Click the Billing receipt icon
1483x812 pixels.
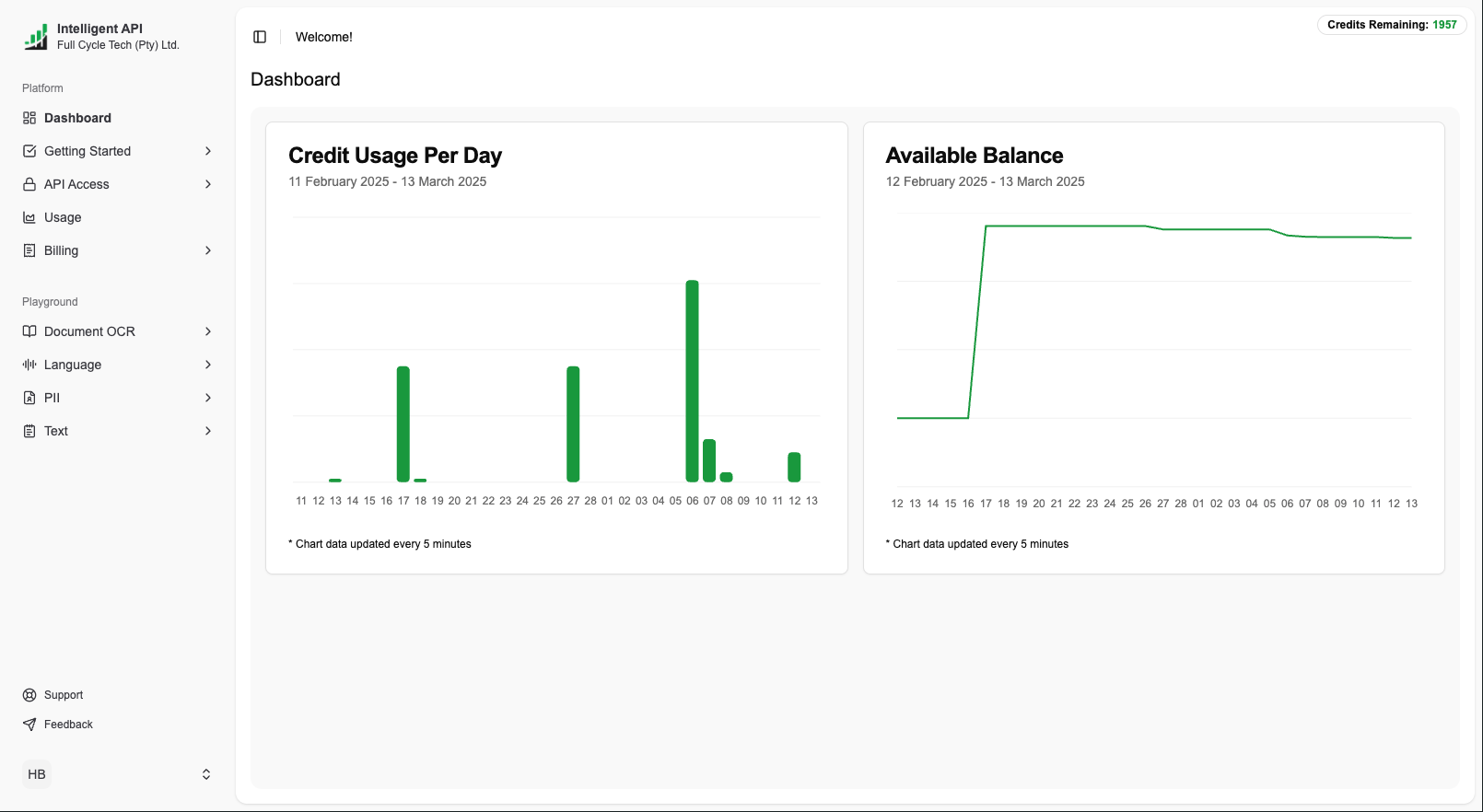click(x=29, y=250)
